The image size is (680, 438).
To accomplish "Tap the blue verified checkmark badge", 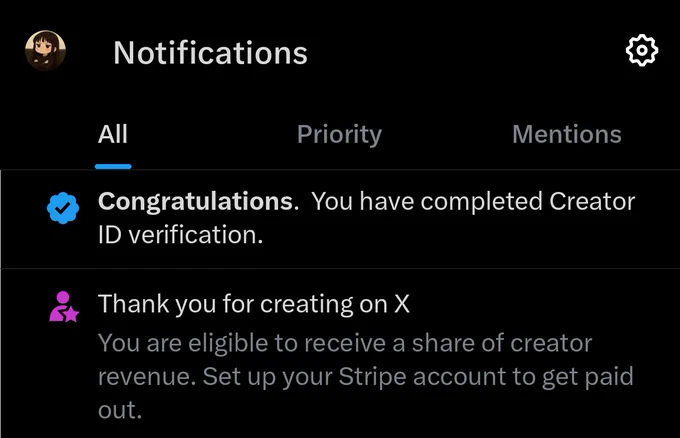I will coord(63,208).
